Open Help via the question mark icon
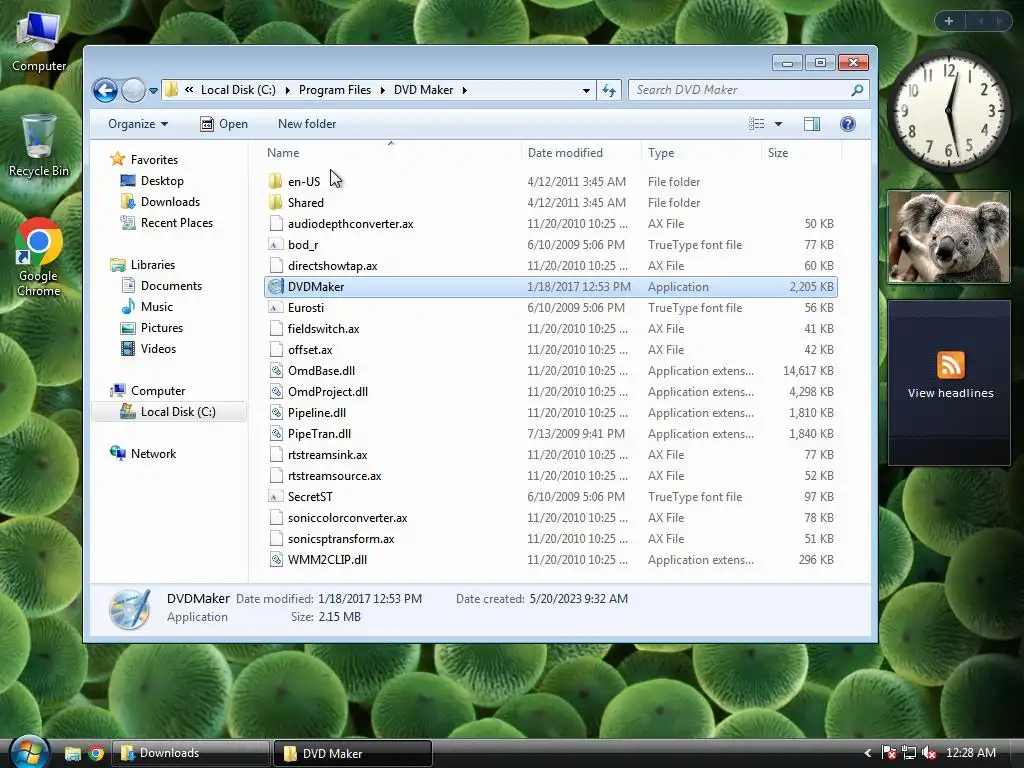The image size is (1024, 768). point(848,124)
